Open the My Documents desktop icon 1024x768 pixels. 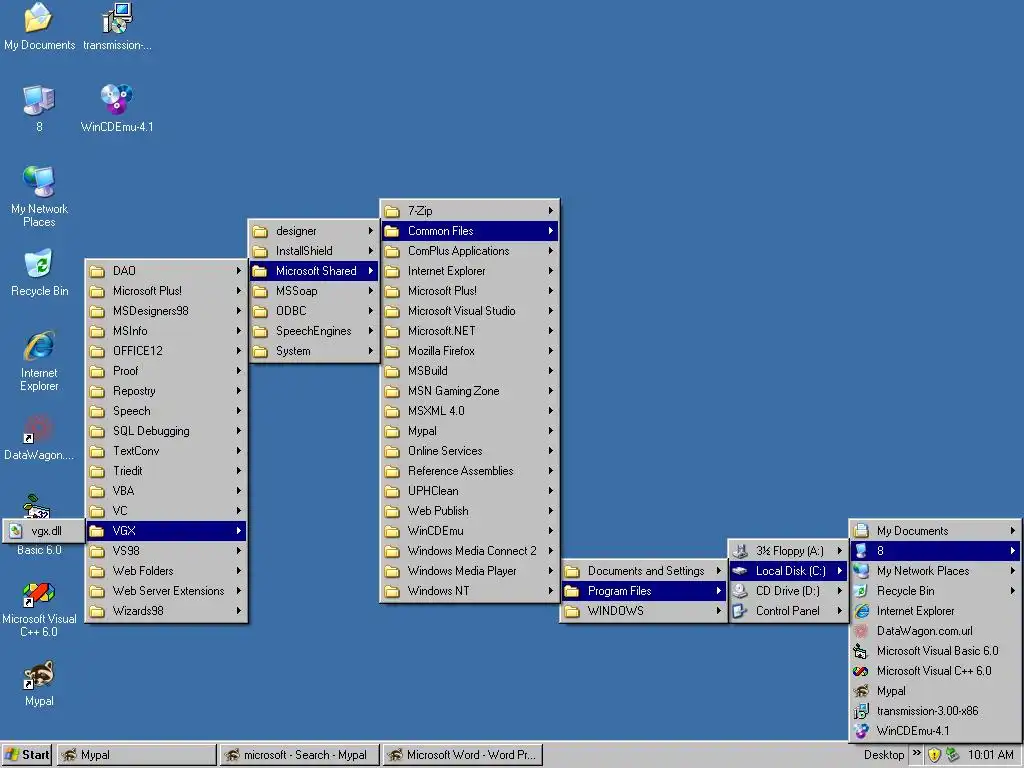tap(39, 26)
